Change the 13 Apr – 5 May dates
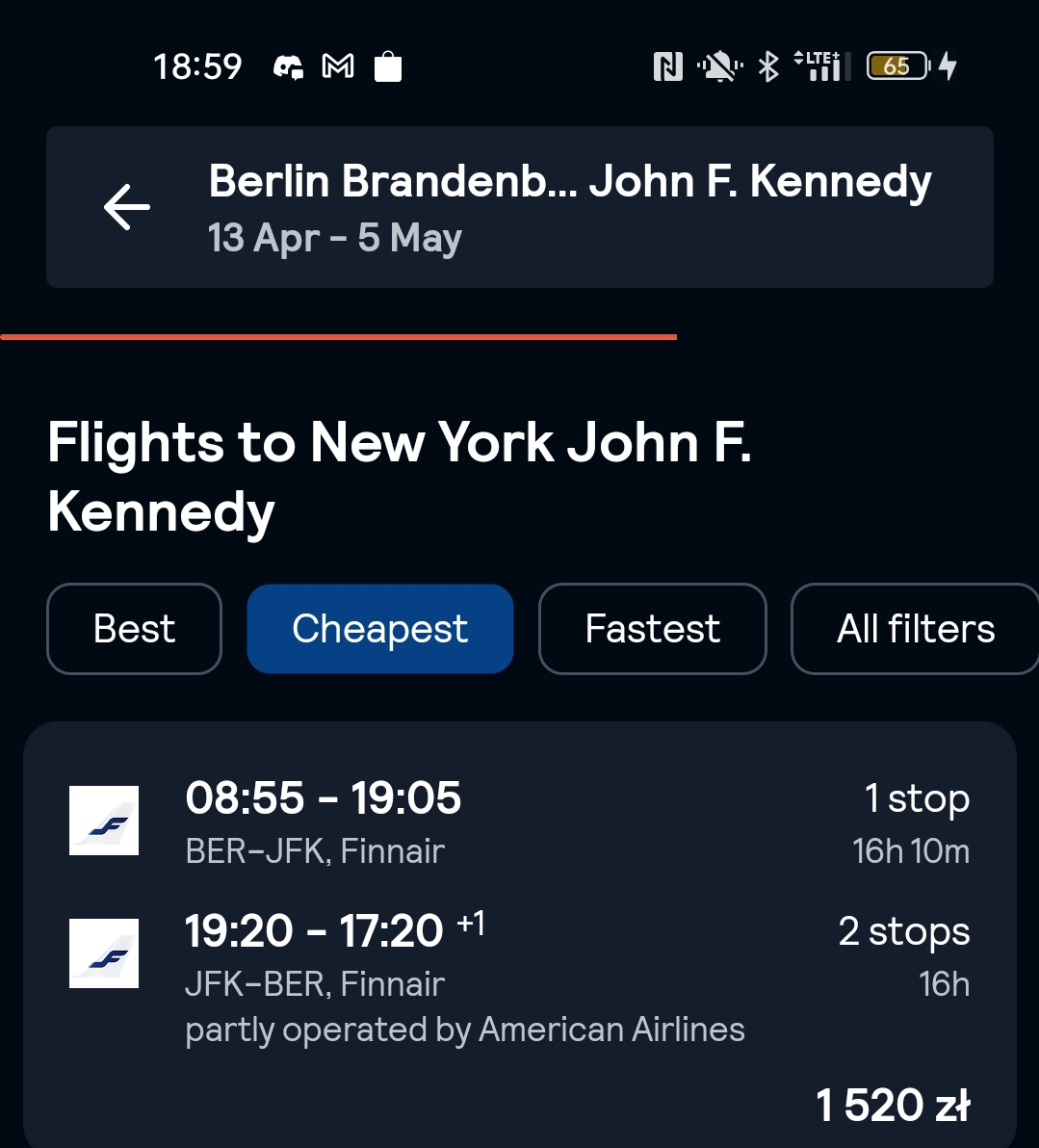The width and height of the screenshot is (1039, 1148). click(335, 238)
